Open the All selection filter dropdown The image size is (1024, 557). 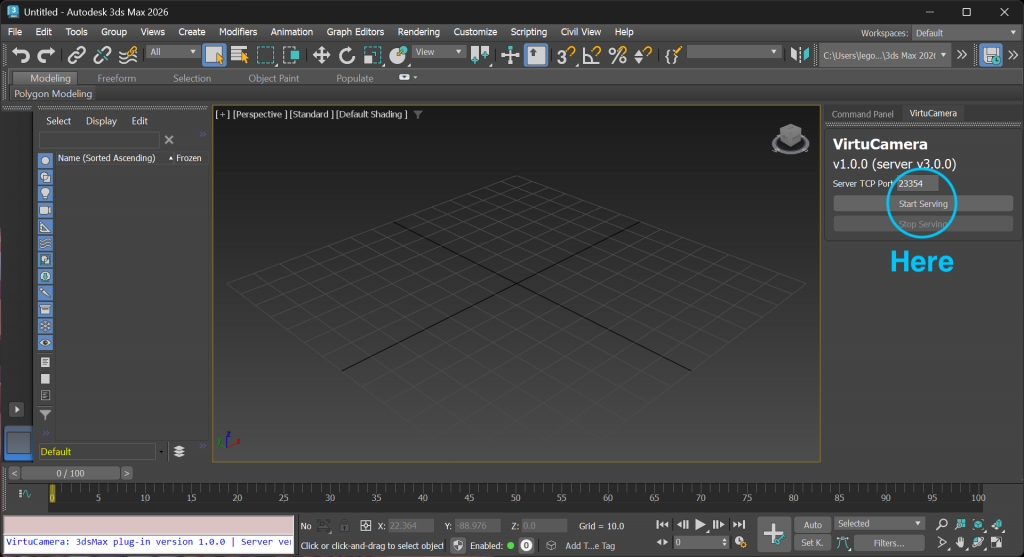click(x=173, y=52)
